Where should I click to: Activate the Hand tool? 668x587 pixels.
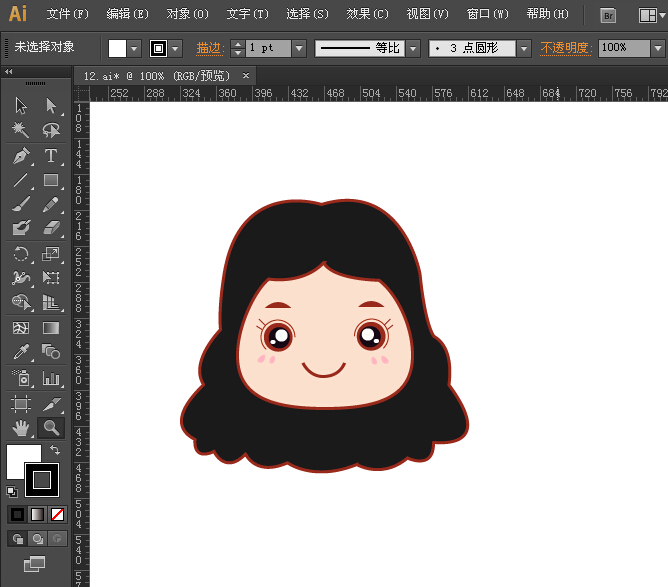[x=21, y=428]
